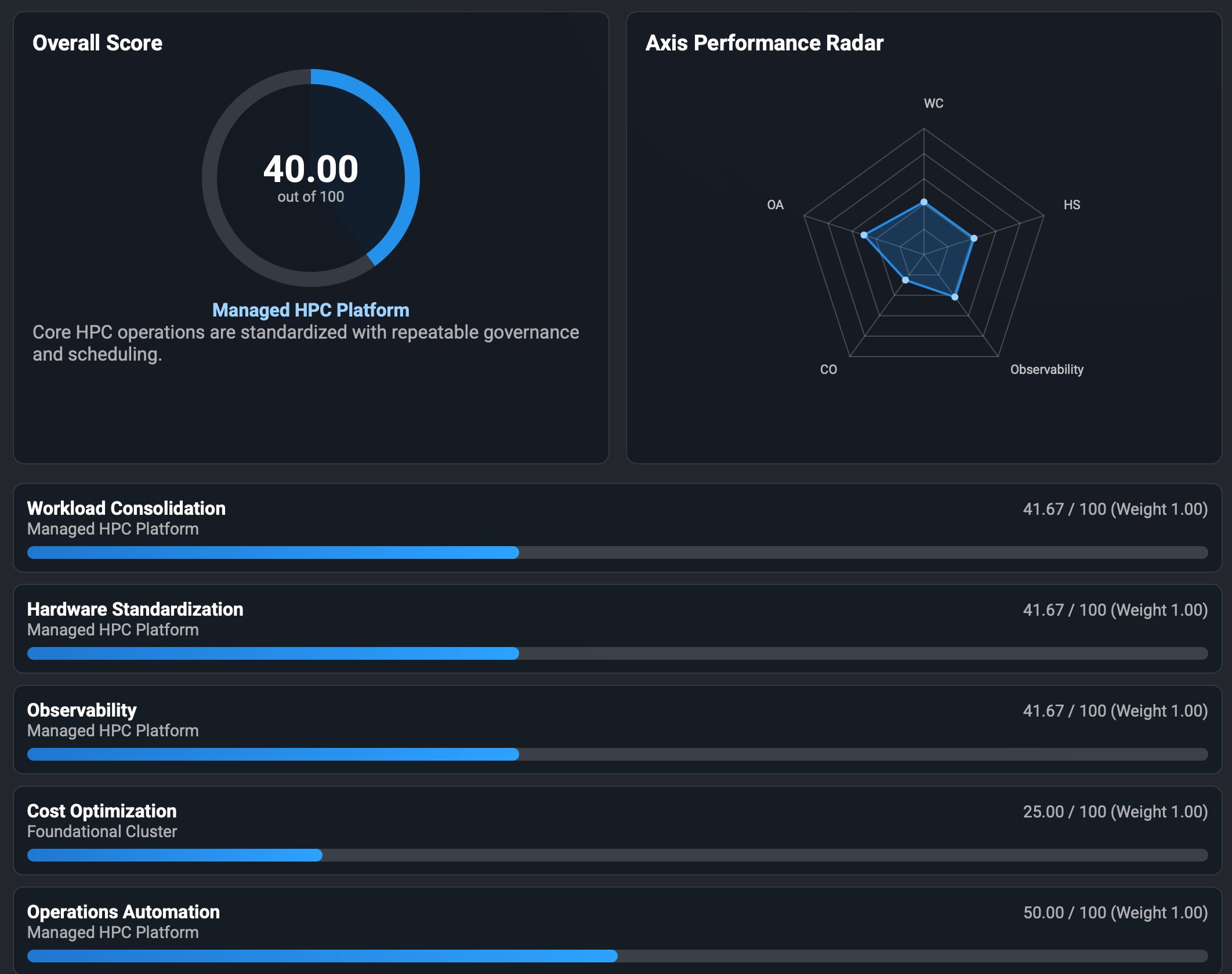This screenshot has width=1232, height=974.
Task: Click the Managed HPC Platform blue heading
Action: coord(310,310)
